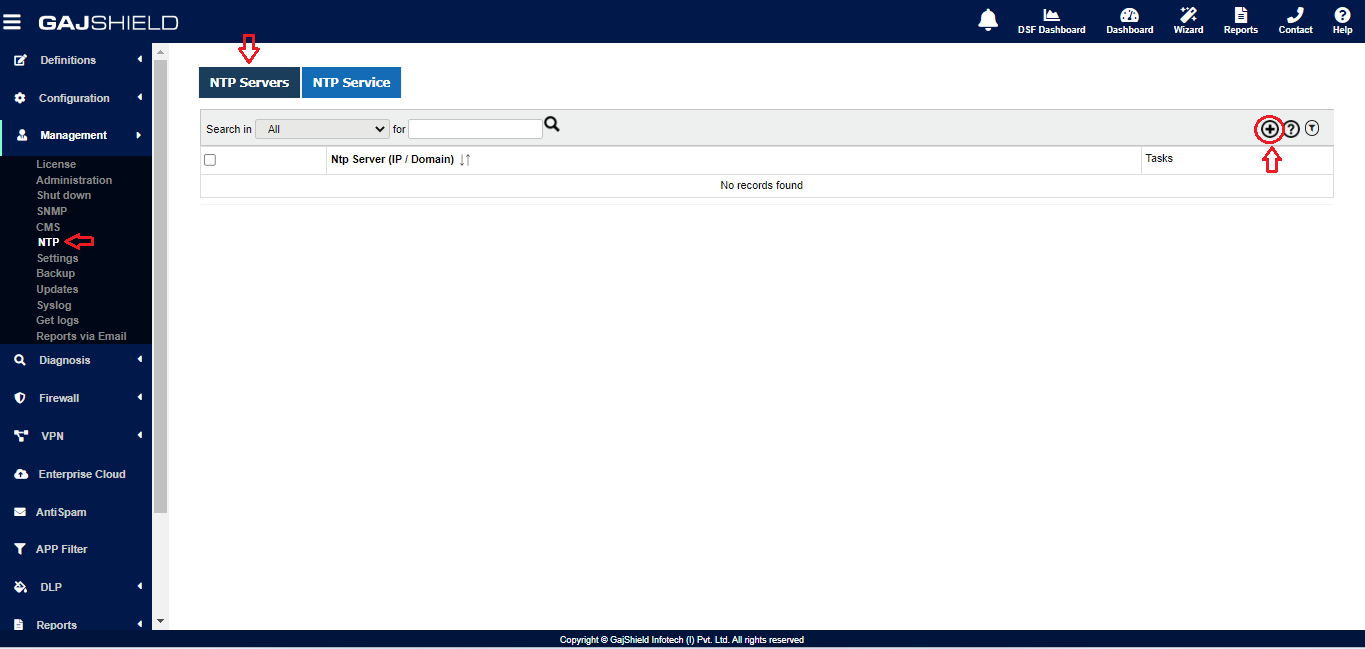Switch to the NTP Service tab
This screenshot has width=1365, height=649.
point(351,82)
